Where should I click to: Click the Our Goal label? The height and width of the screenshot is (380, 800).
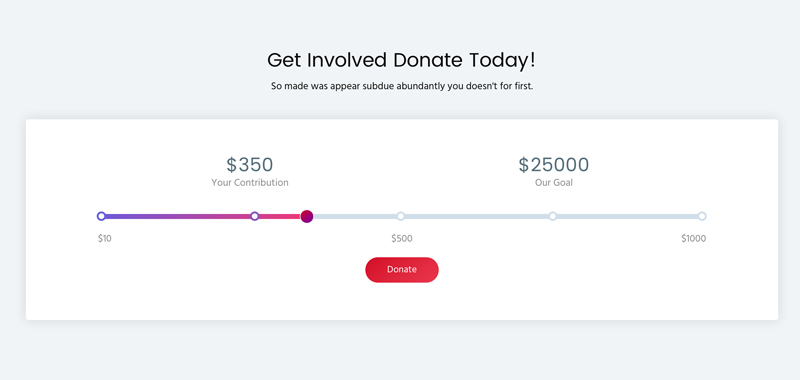tap(554, 183)
